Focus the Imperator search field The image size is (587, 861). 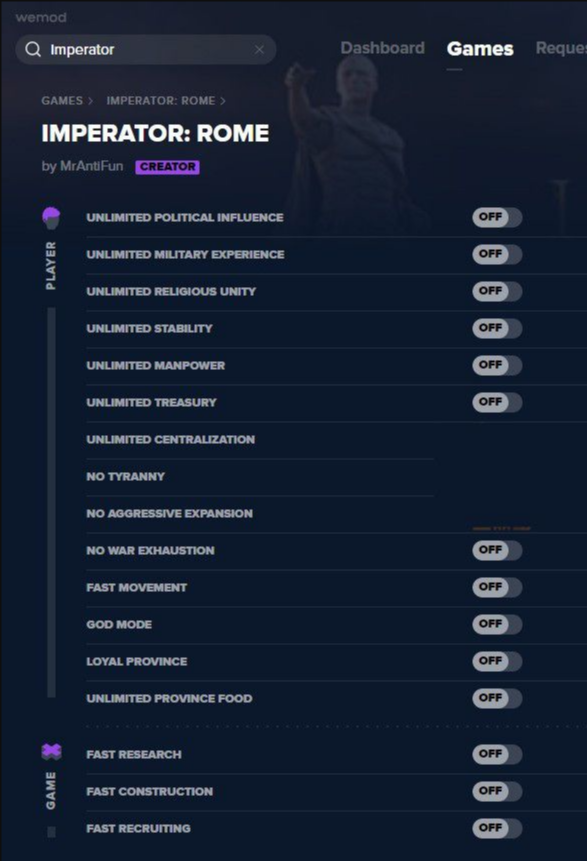[x=146, y=50]
